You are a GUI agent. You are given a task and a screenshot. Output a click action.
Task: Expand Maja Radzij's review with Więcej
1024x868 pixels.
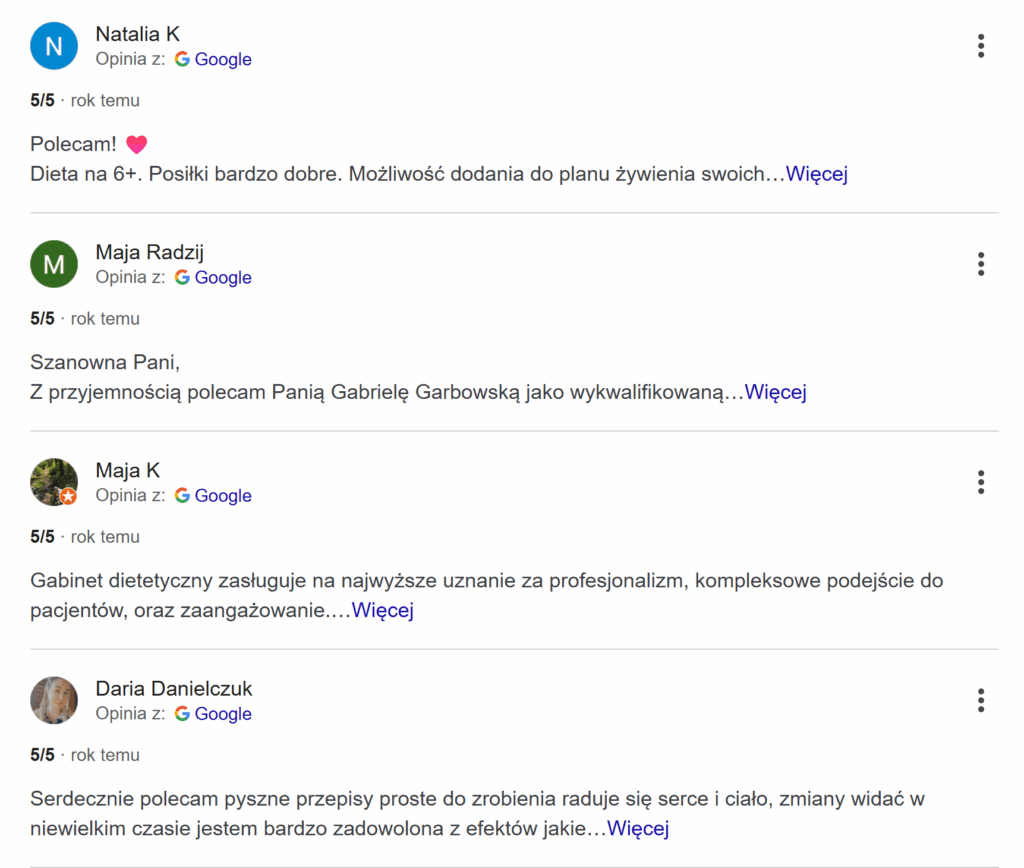(775, 392)
